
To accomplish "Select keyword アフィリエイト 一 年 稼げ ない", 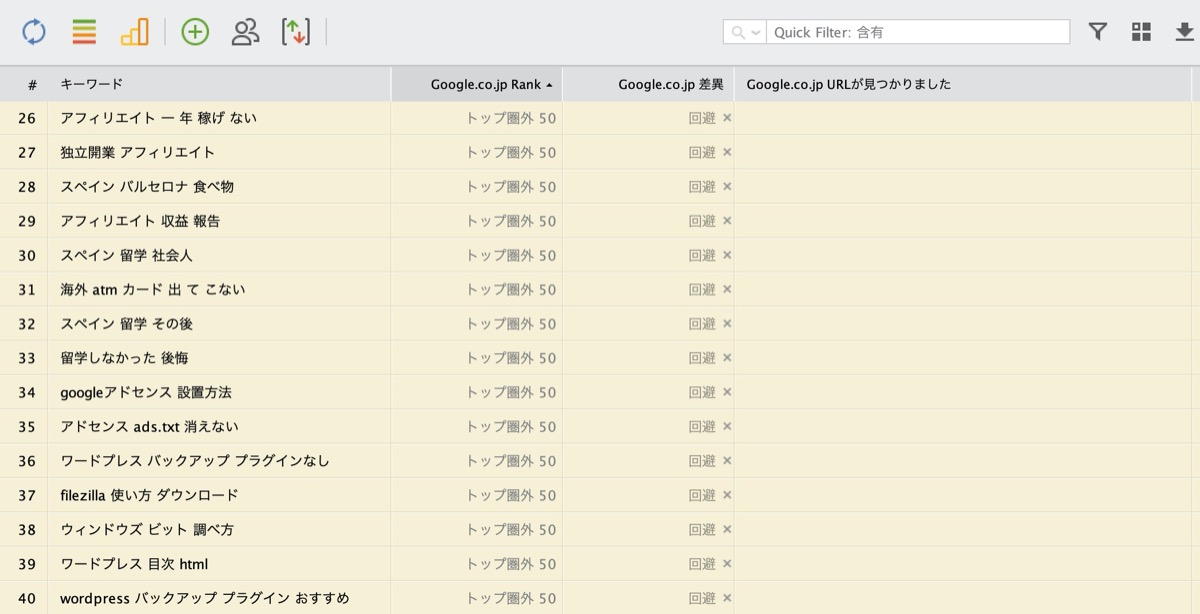I will [x=158, y=118].
